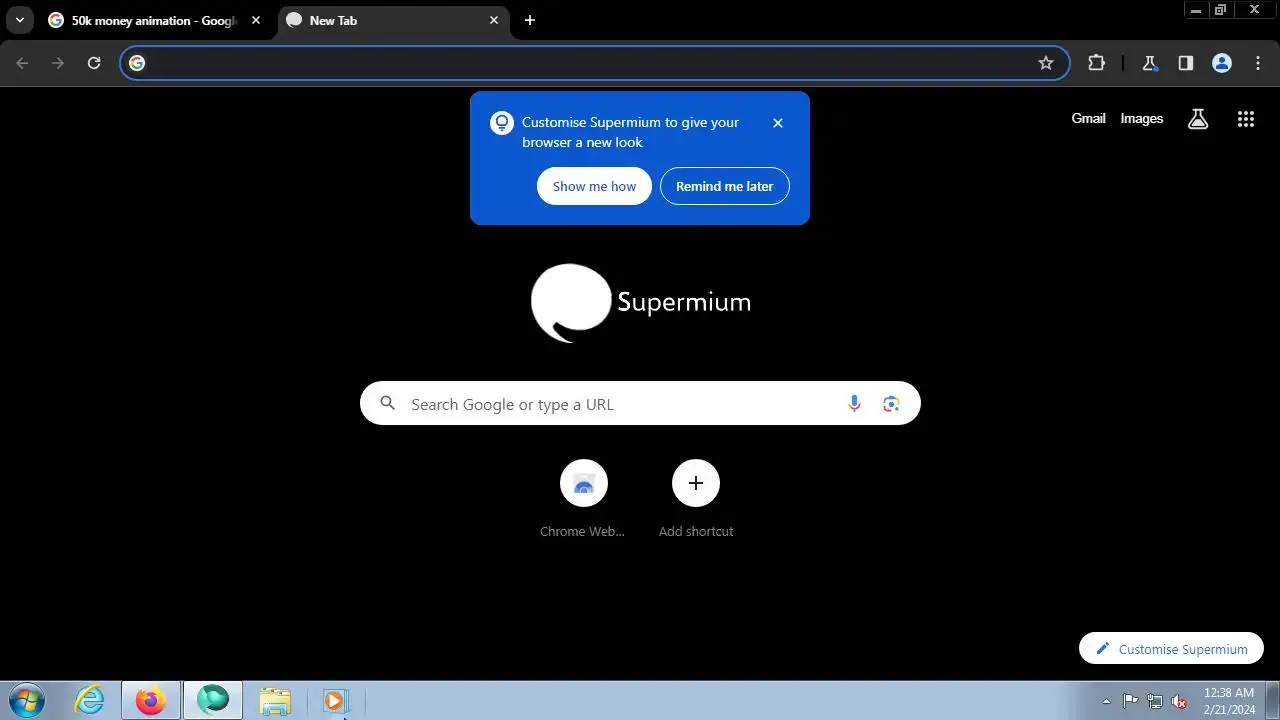Open the toolbar Chrome Labs flask icon
Image resolution: width=1280 pixels, height=720 pixels.
click(1149, 63)
